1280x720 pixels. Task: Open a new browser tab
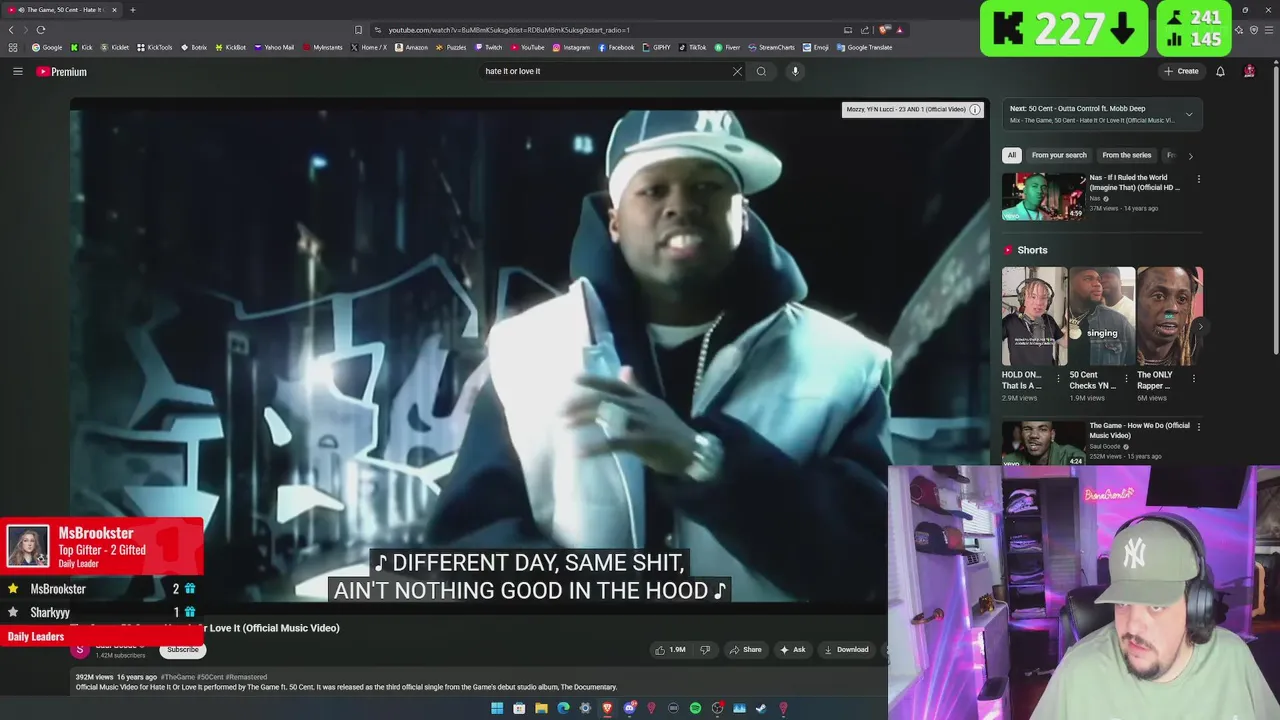(133, 10)
